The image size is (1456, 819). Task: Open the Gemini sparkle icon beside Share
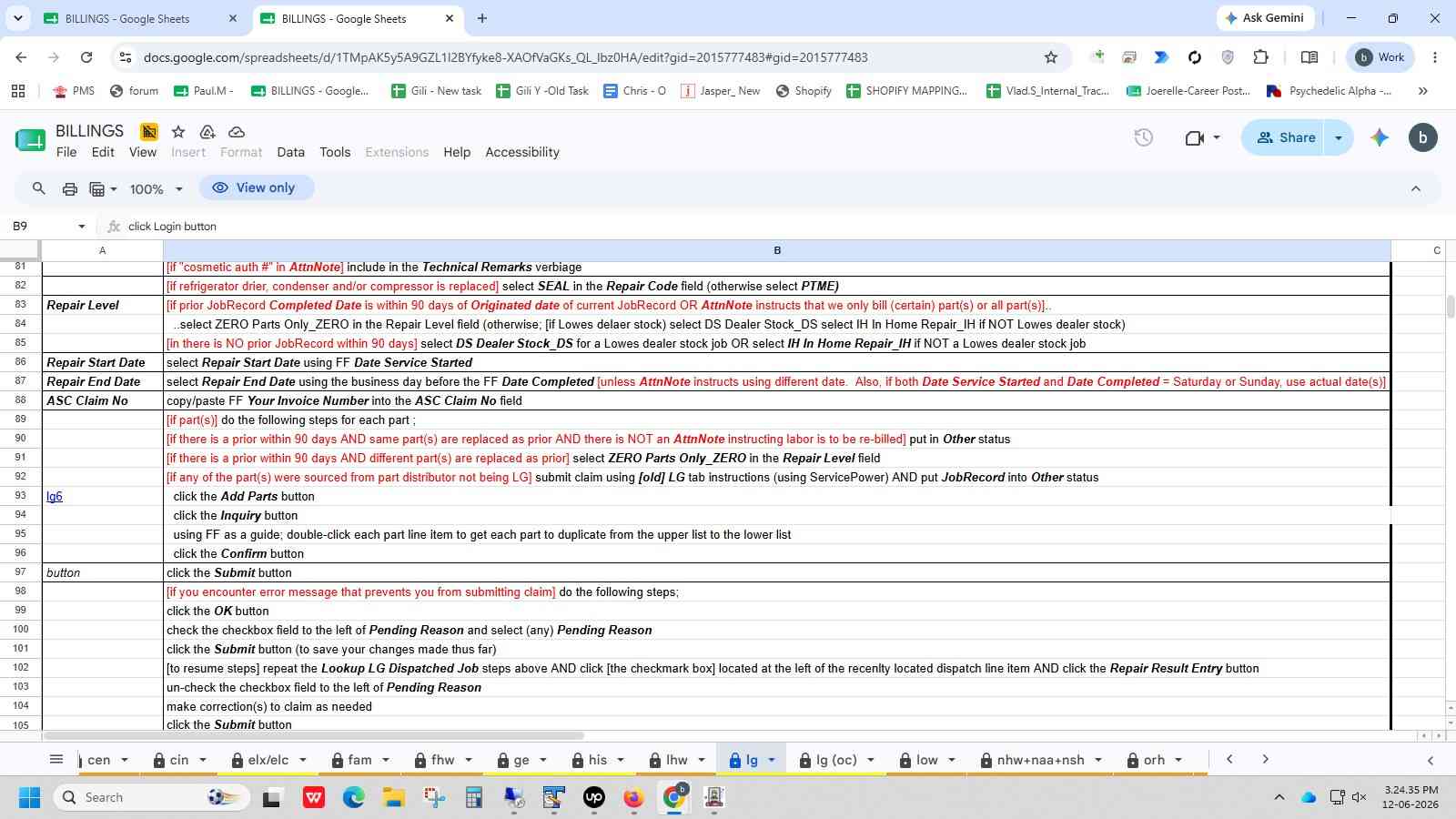click(1380, 137)
